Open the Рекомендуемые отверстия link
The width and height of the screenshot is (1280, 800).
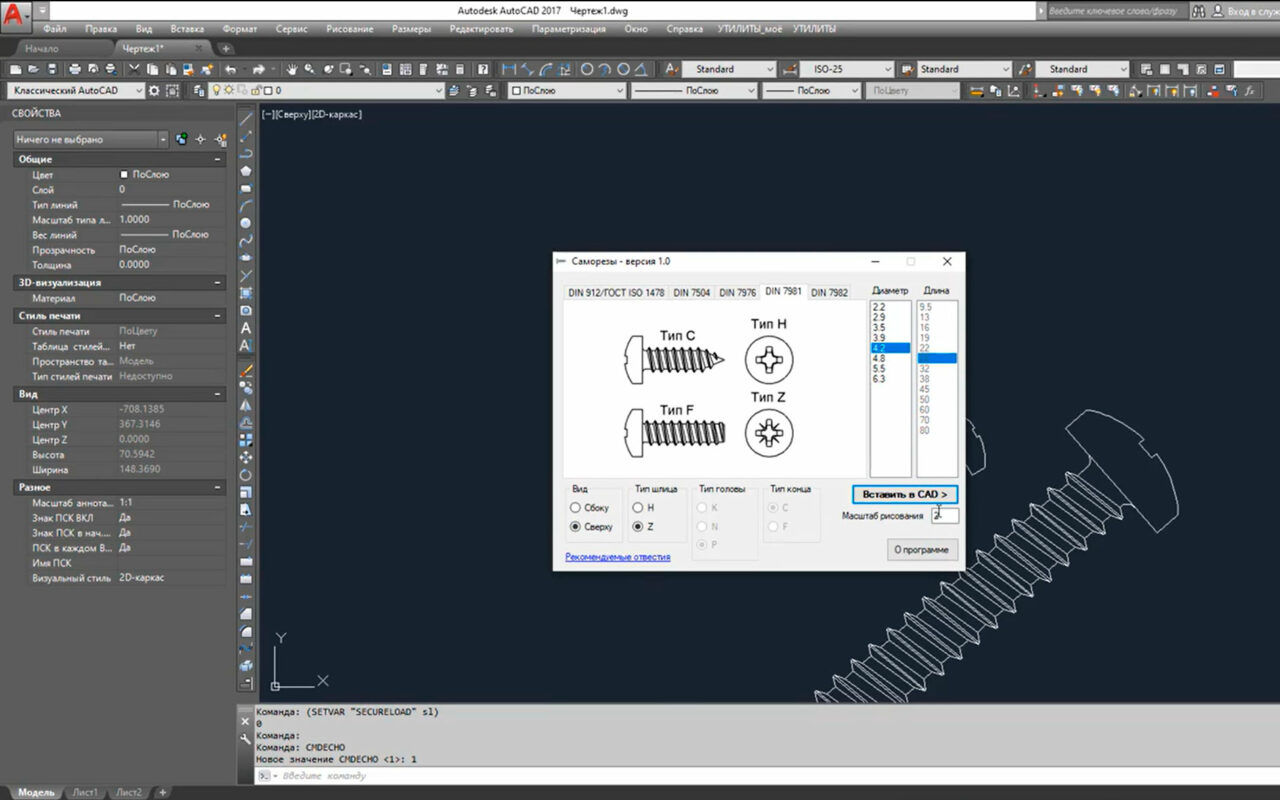[618, 557]
